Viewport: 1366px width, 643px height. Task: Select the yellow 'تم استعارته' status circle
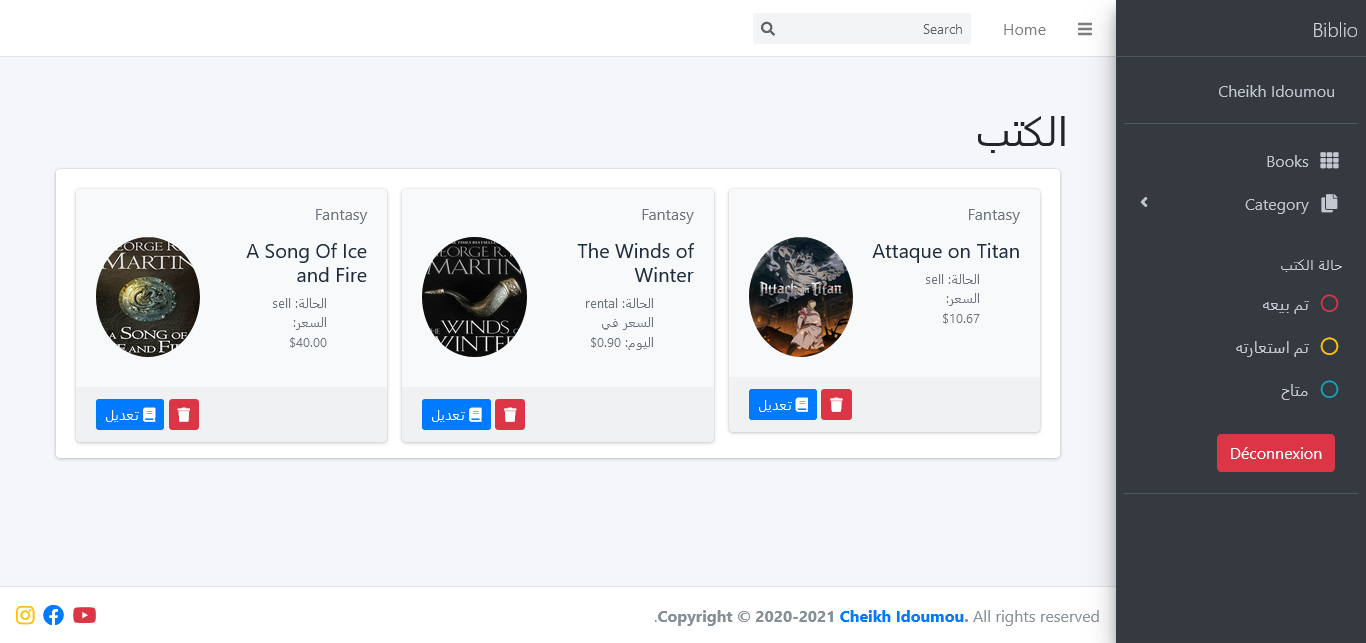pos(1329,347)
